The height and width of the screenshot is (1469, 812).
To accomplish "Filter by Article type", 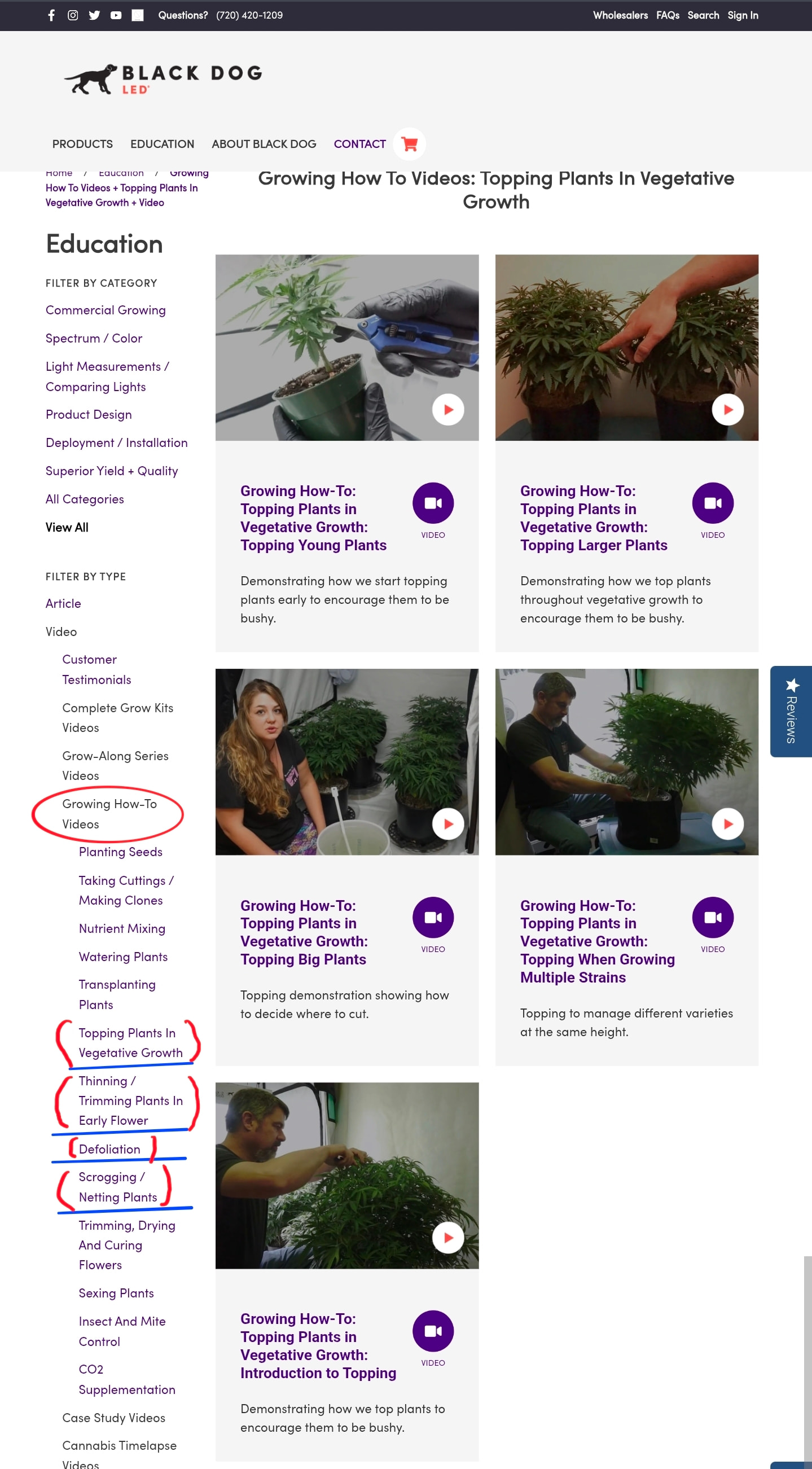I will coord(63,603).
